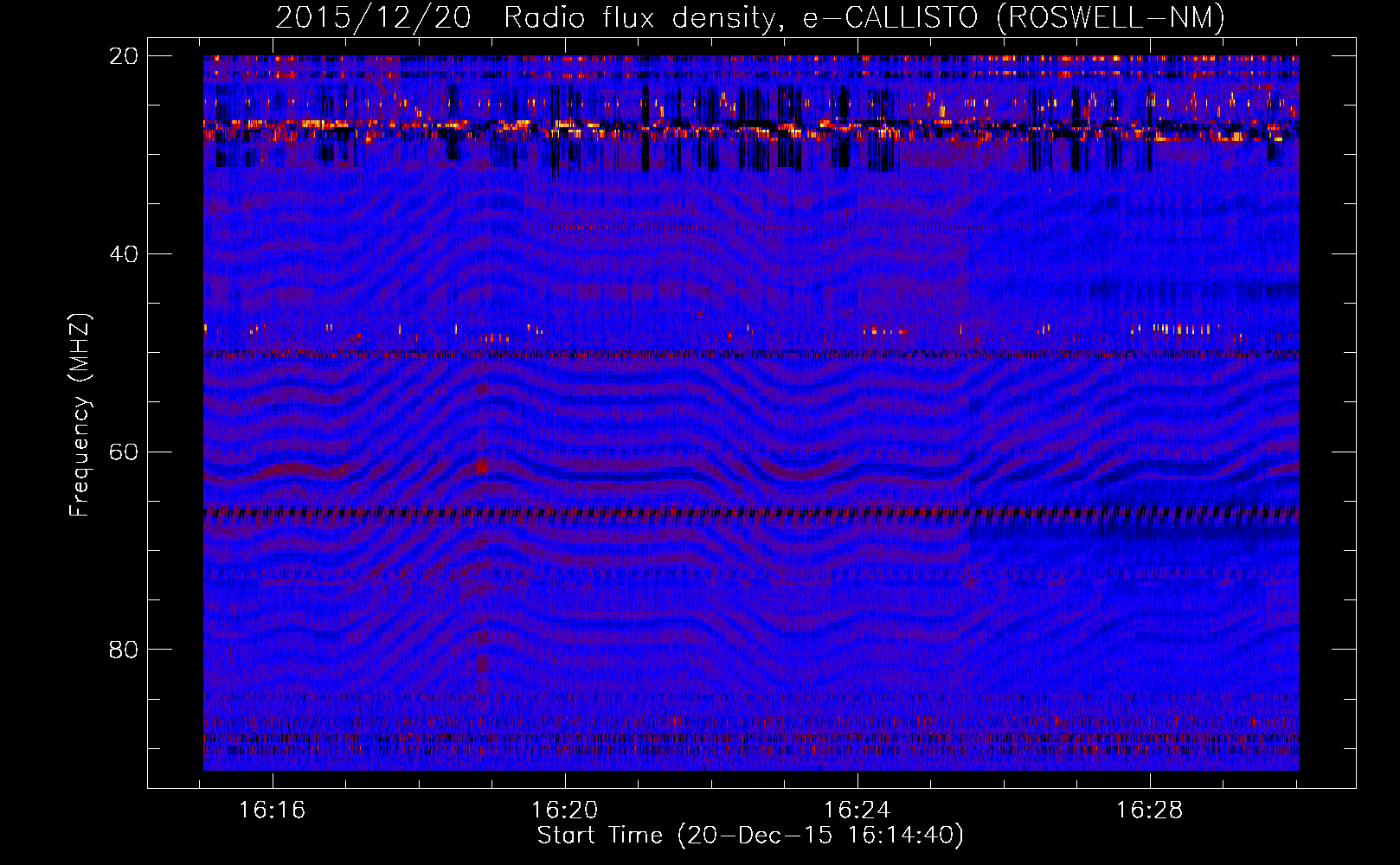Click the '16:16' time tick label
The height and width of the screenshot is (865, 1400).
click(x=273, y=811)
